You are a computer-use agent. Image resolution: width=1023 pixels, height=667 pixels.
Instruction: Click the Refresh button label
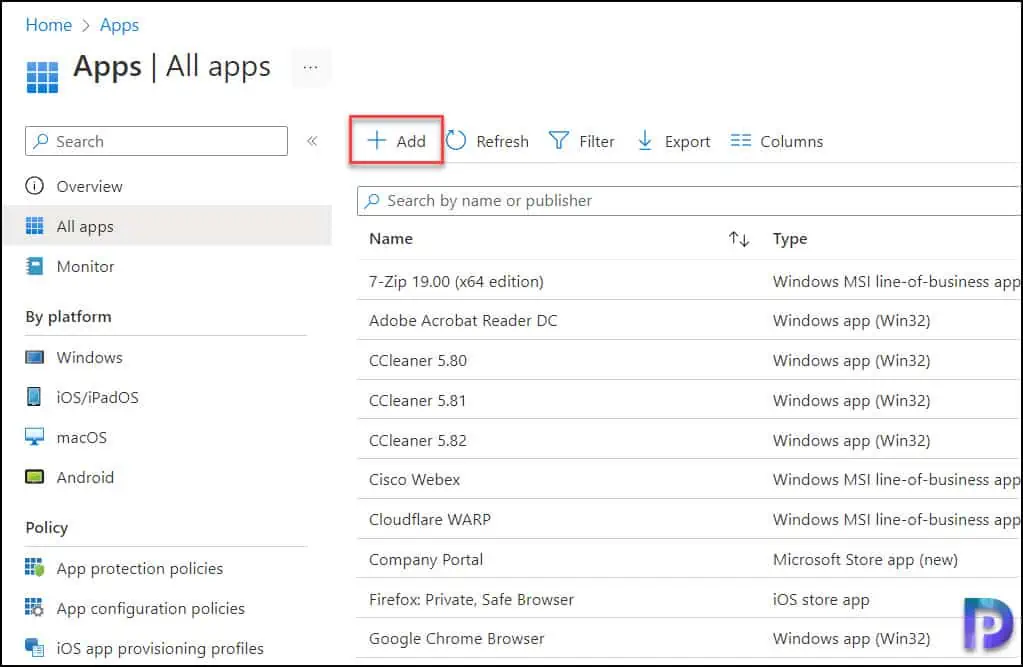[502, 141]
